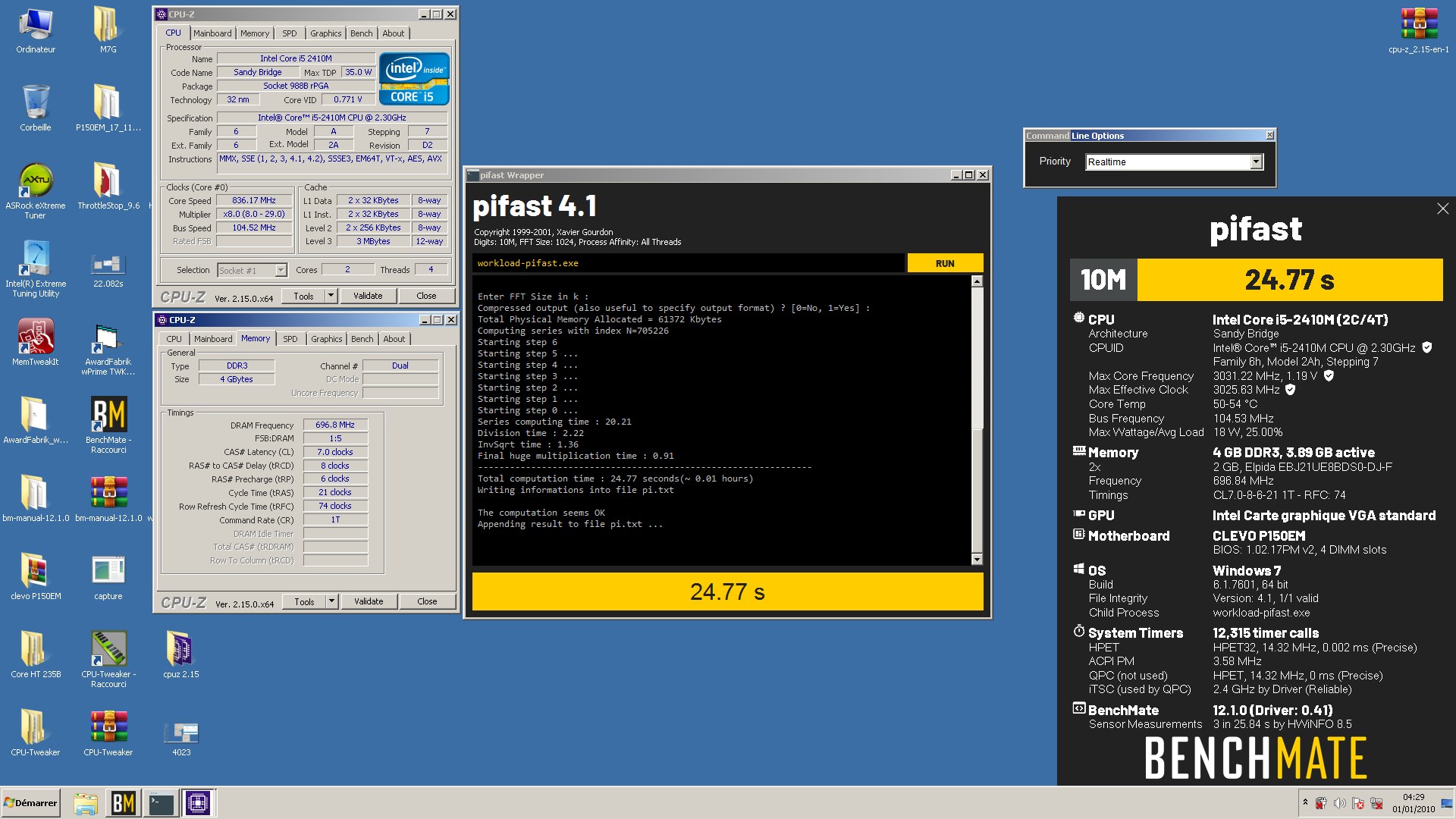Click the taskbar clock showing 04:29
The height and width of the screenshot is (819, 1456).
(1414, 803)
